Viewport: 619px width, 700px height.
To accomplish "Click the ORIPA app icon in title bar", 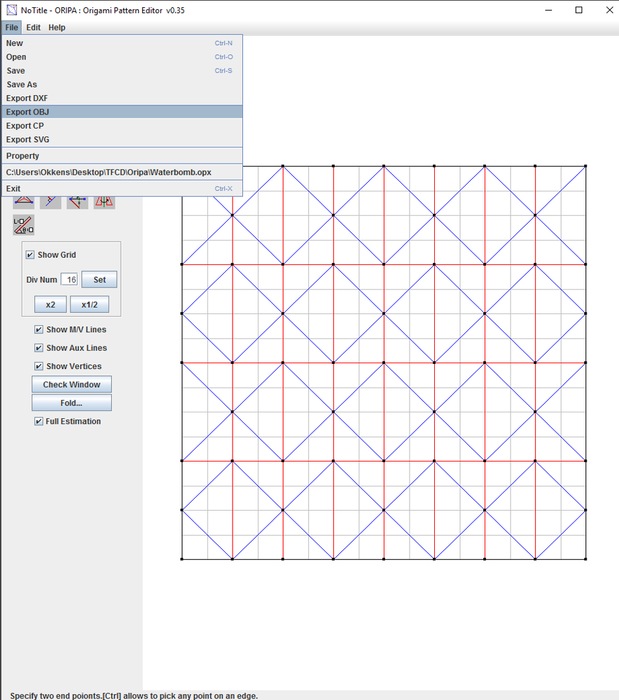I will (x=12, y=10).
